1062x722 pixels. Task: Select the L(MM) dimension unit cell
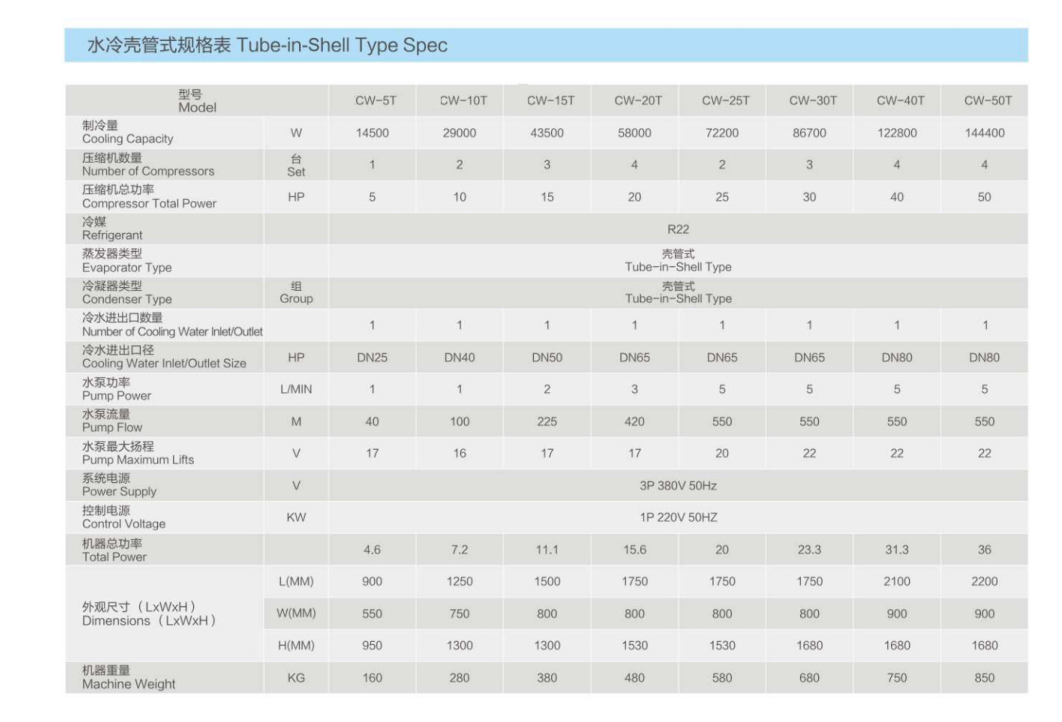tap(296, 582)
